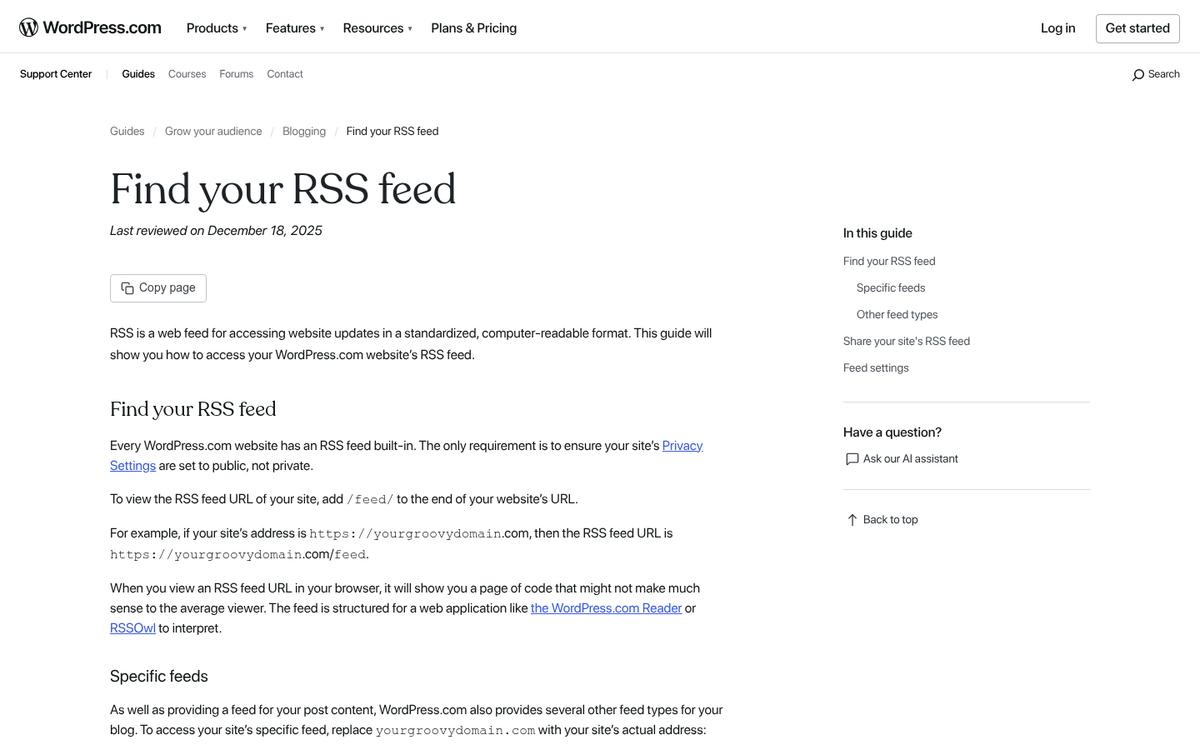Open the Privacy Settings link

point(682,445)
